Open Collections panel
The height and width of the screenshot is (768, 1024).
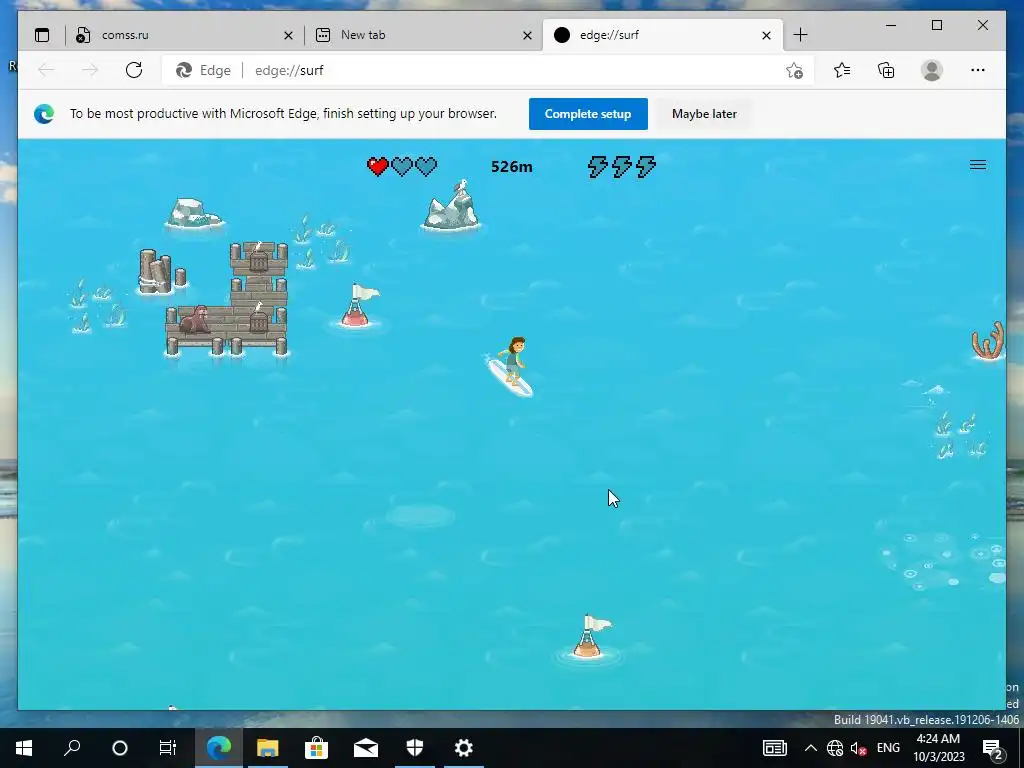tap(886, 70)
